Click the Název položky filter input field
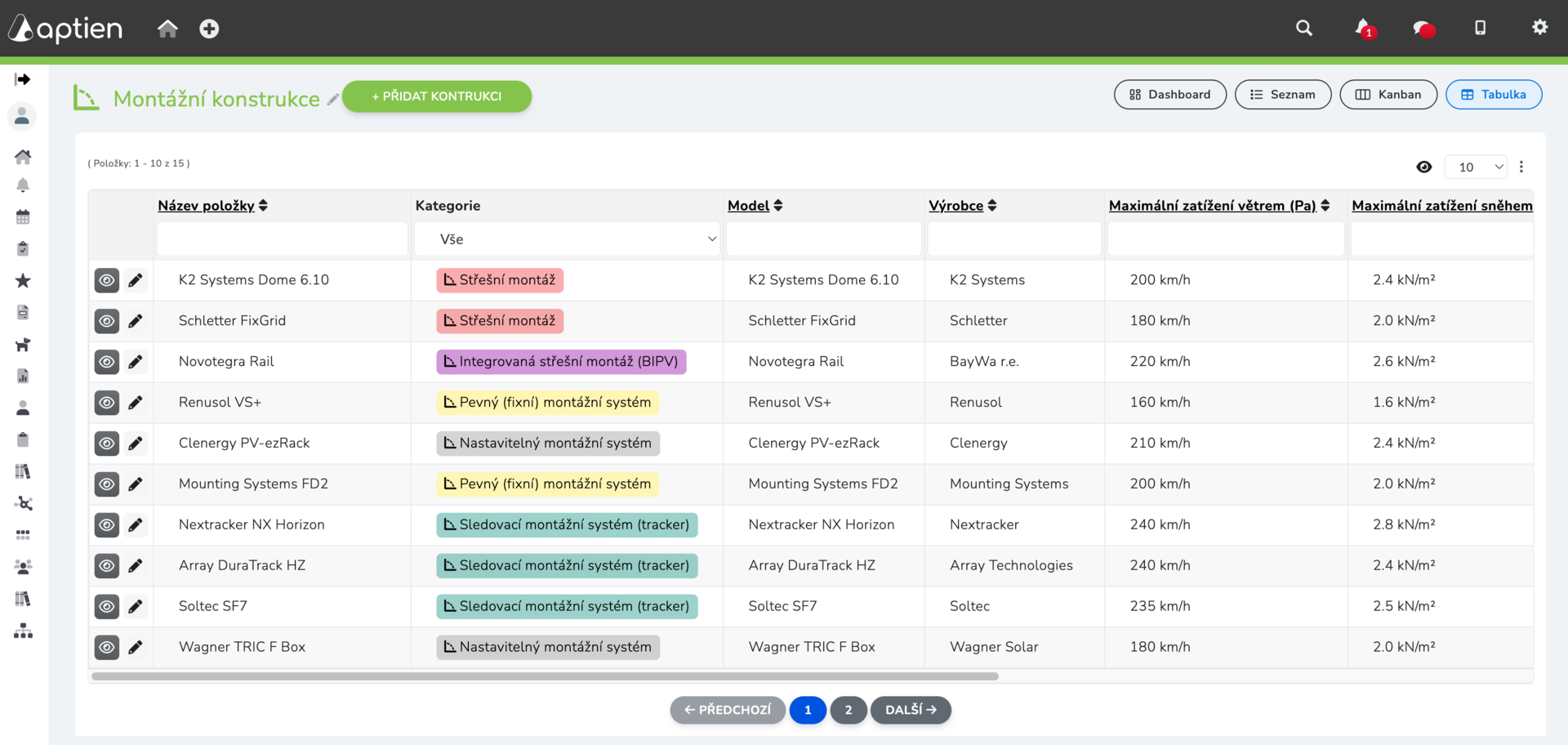This screenshot has width=1568, height=745. [x=282, y=239]
